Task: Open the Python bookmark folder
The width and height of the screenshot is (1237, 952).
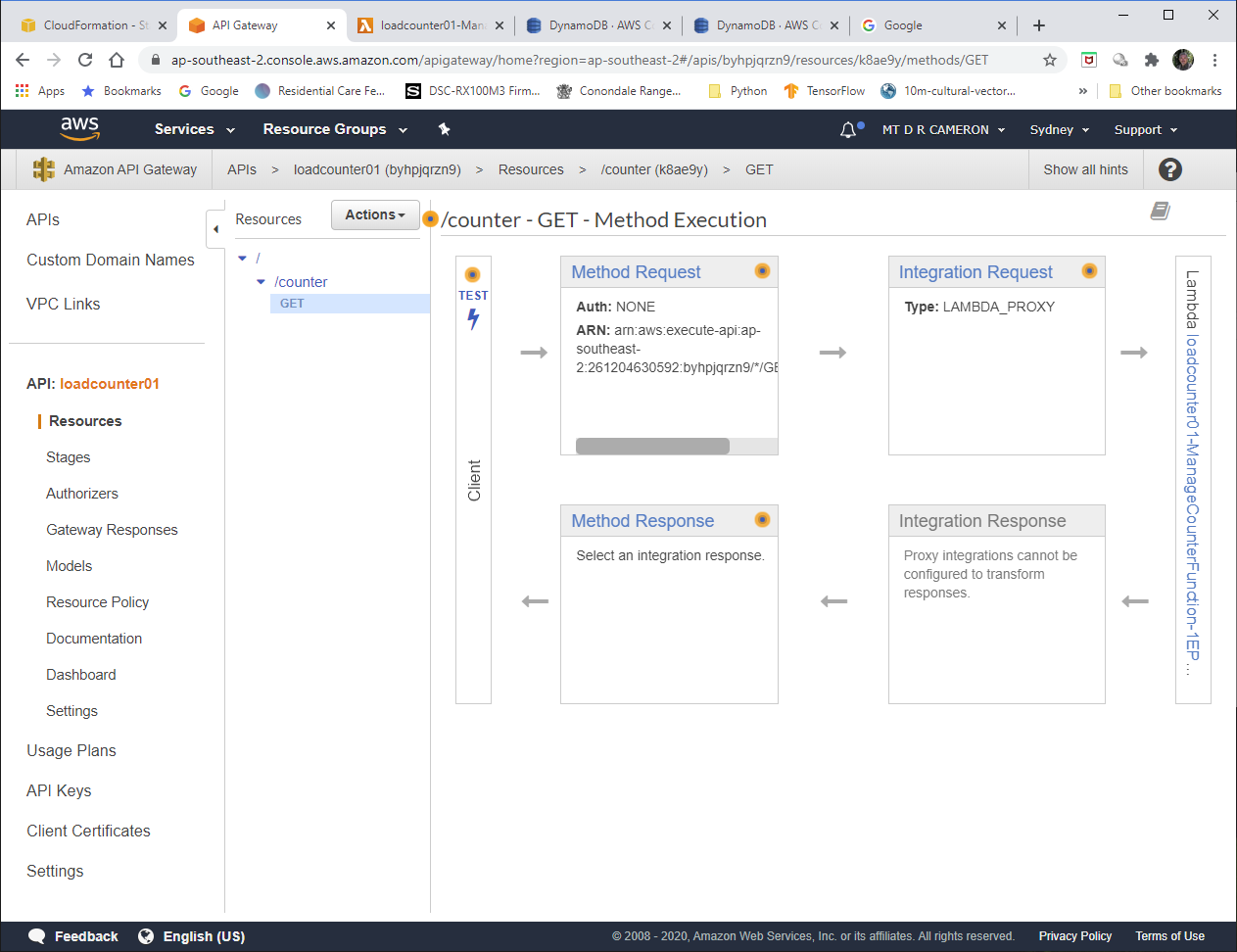Action: [737, 91]
